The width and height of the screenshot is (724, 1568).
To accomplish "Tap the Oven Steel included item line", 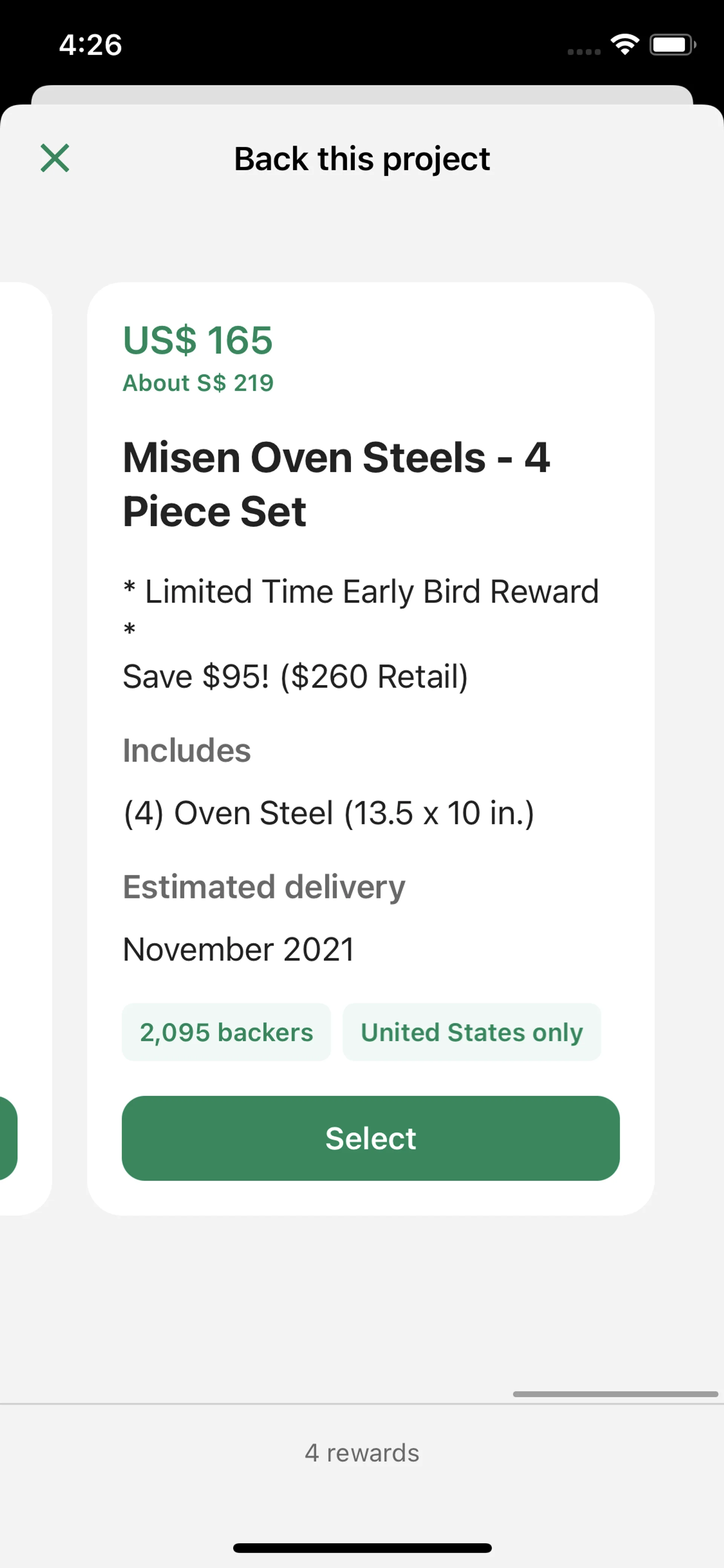I will (x=328, y=813).
